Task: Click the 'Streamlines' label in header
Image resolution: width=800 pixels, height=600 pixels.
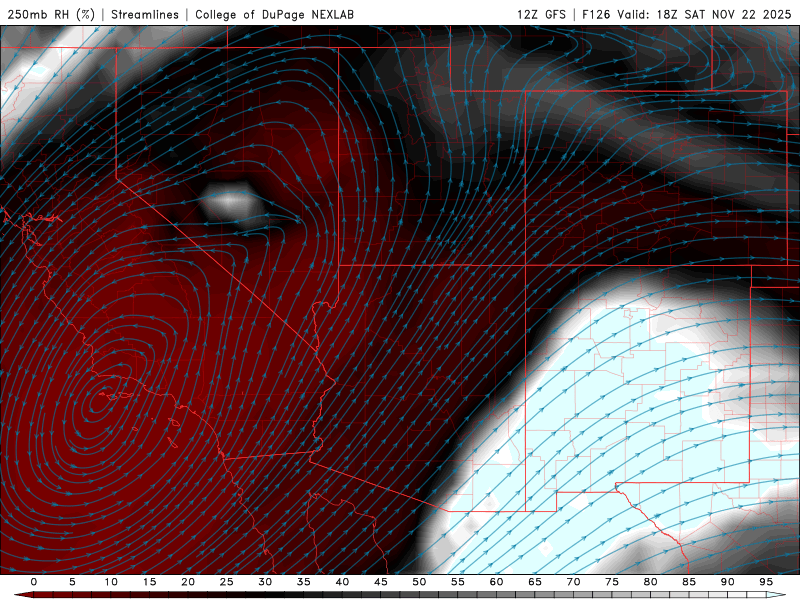Action: pos(145,14)
